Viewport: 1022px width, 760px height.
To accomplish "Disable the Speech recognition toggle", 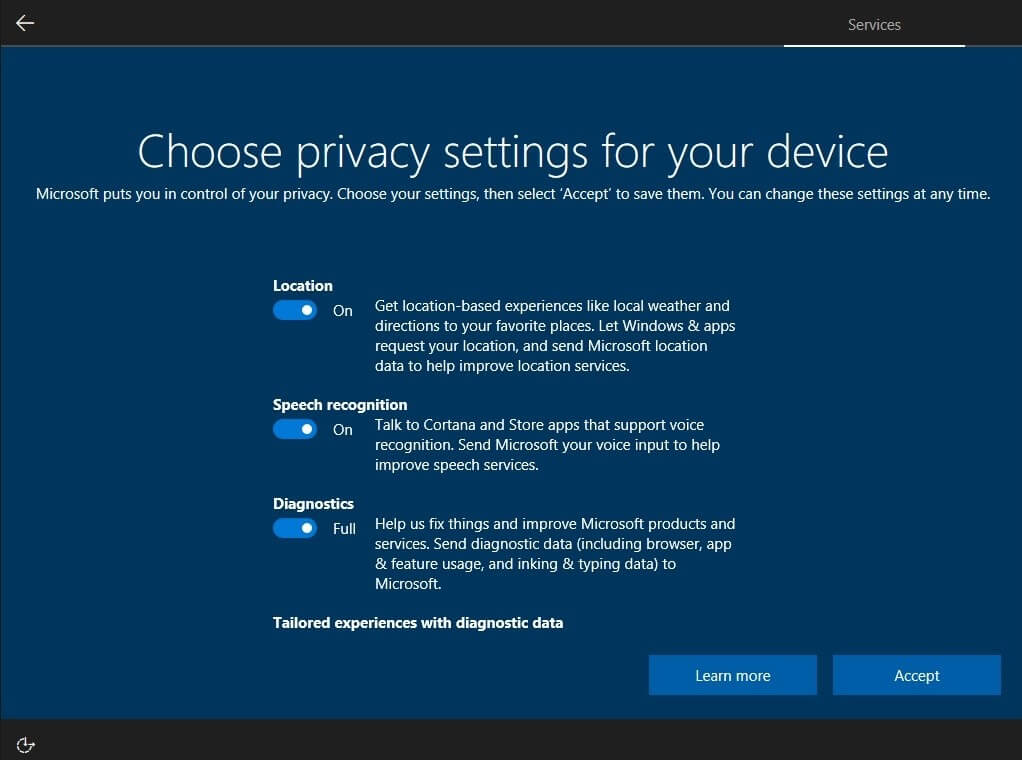I will tap(295, 429).
